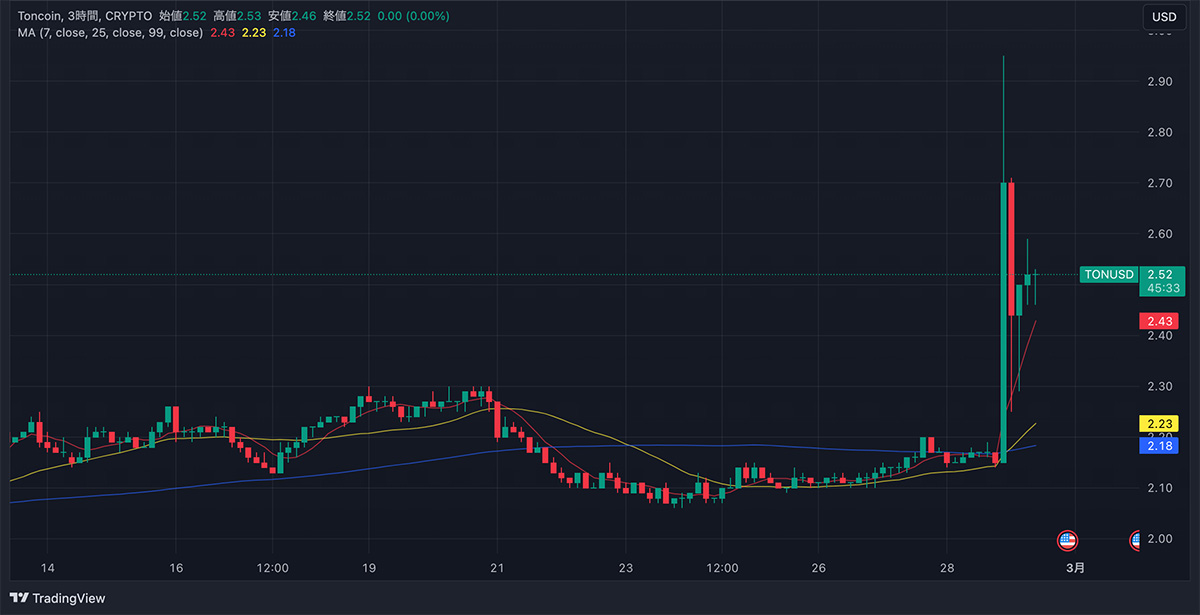
Task: Click the fully visible US flag event marker
Action: [1068, 541]
